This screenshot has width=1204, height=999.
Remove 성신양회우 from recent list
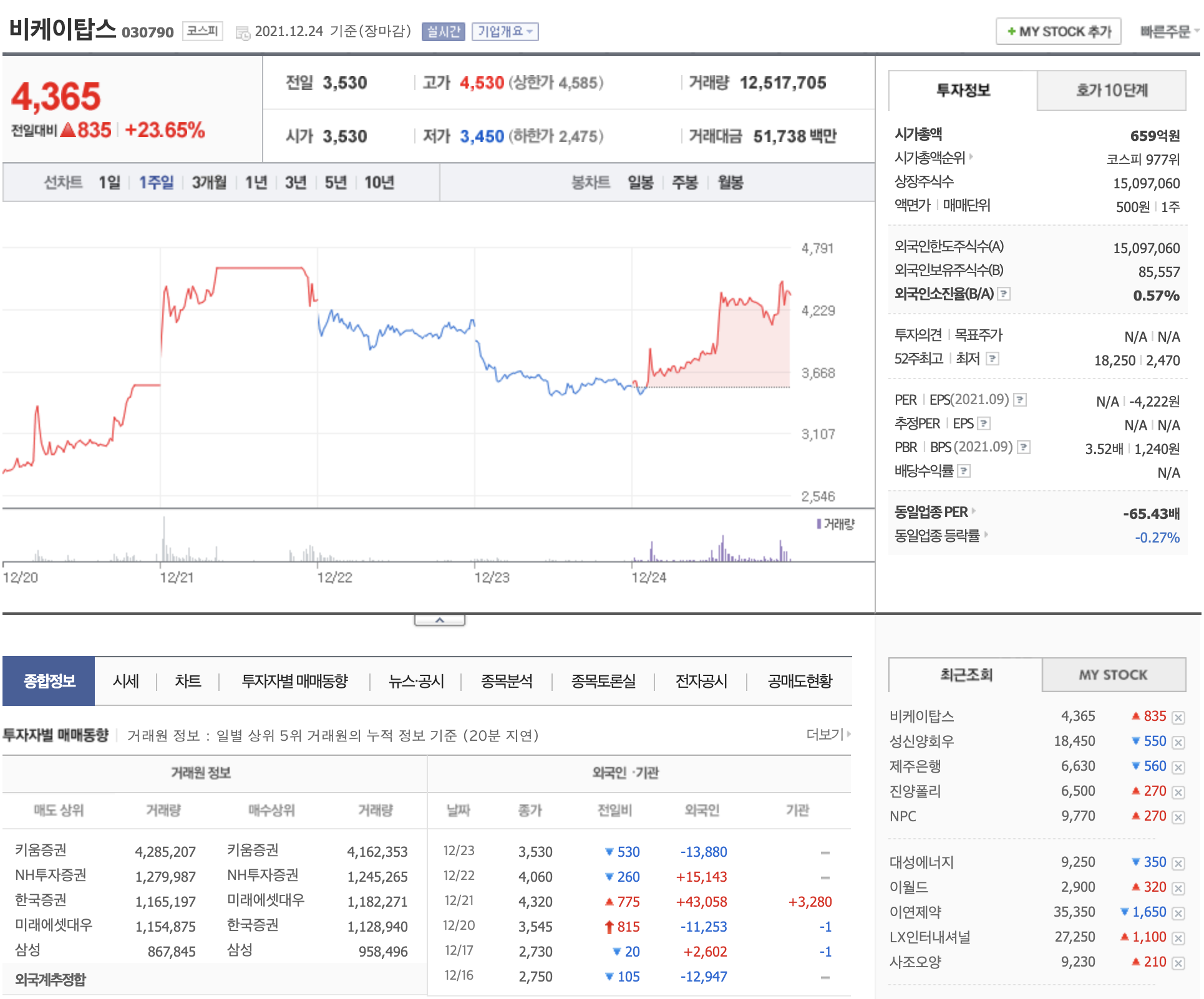(x=1178, y=742)
